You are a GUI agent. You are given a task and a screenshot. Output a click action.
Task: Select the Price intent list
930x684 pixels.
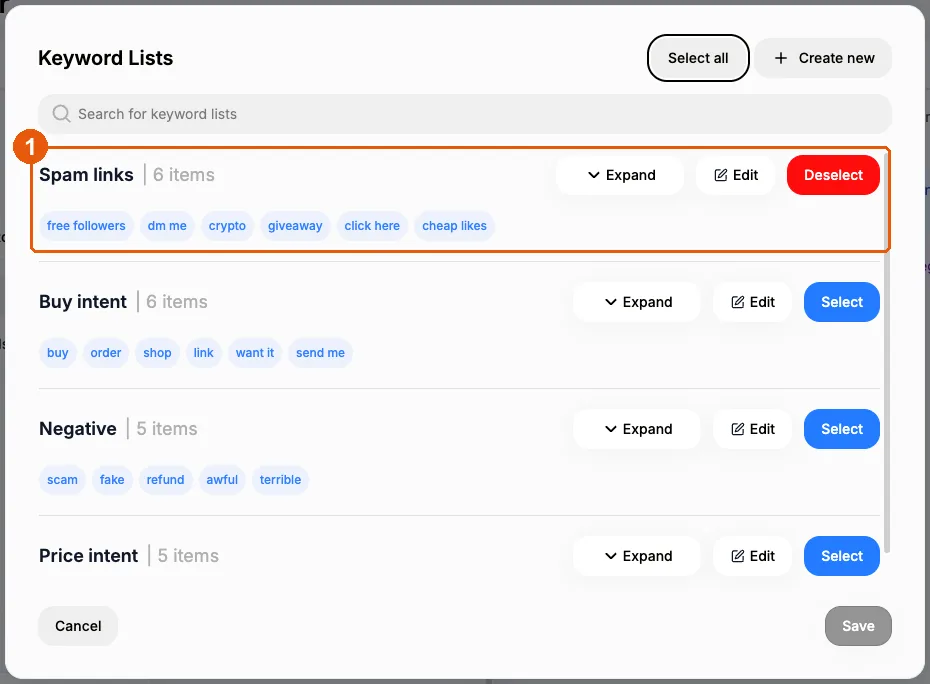pyautogui.click(x=842, y=556)
